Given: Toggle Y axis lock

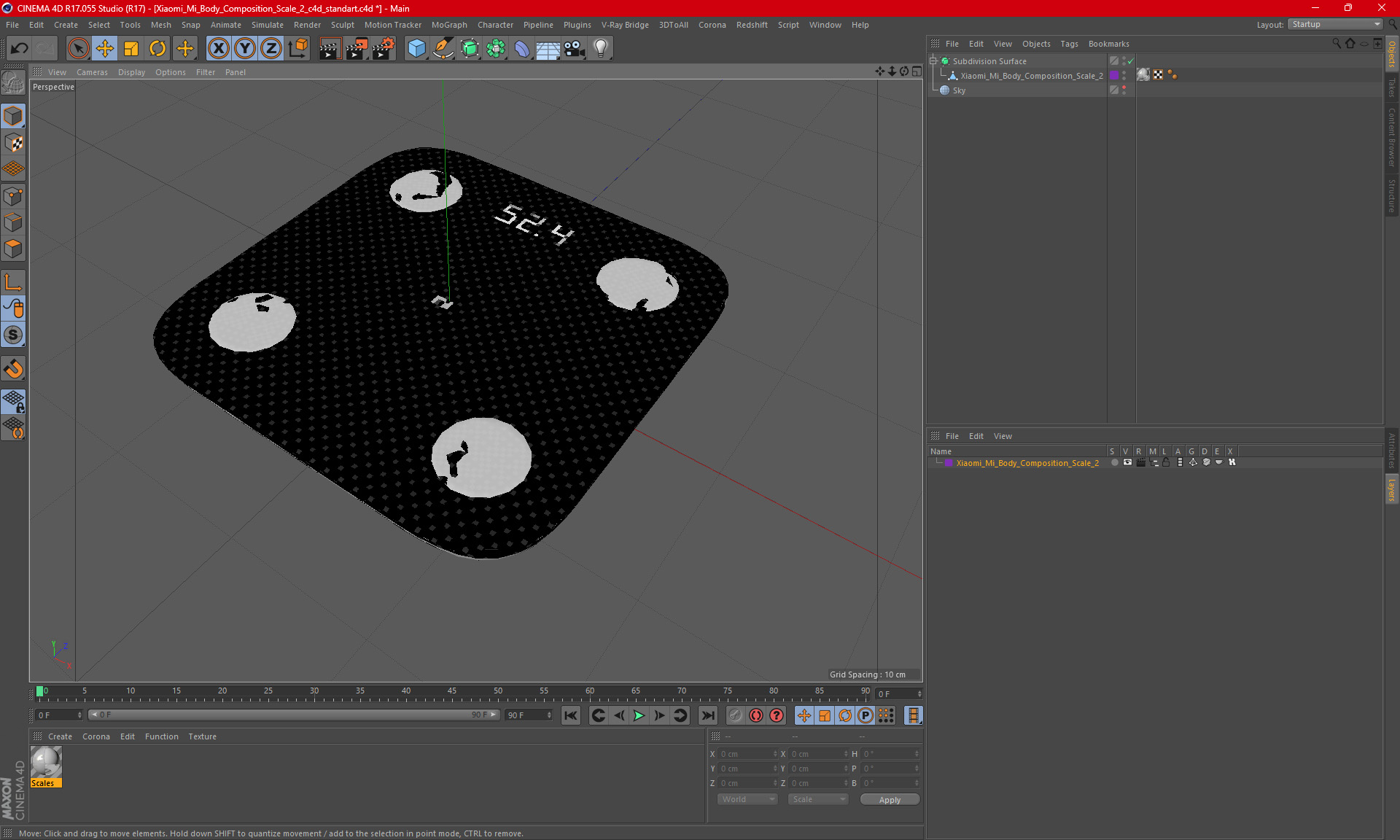Looking at the screenshot, I should (245, 49).
